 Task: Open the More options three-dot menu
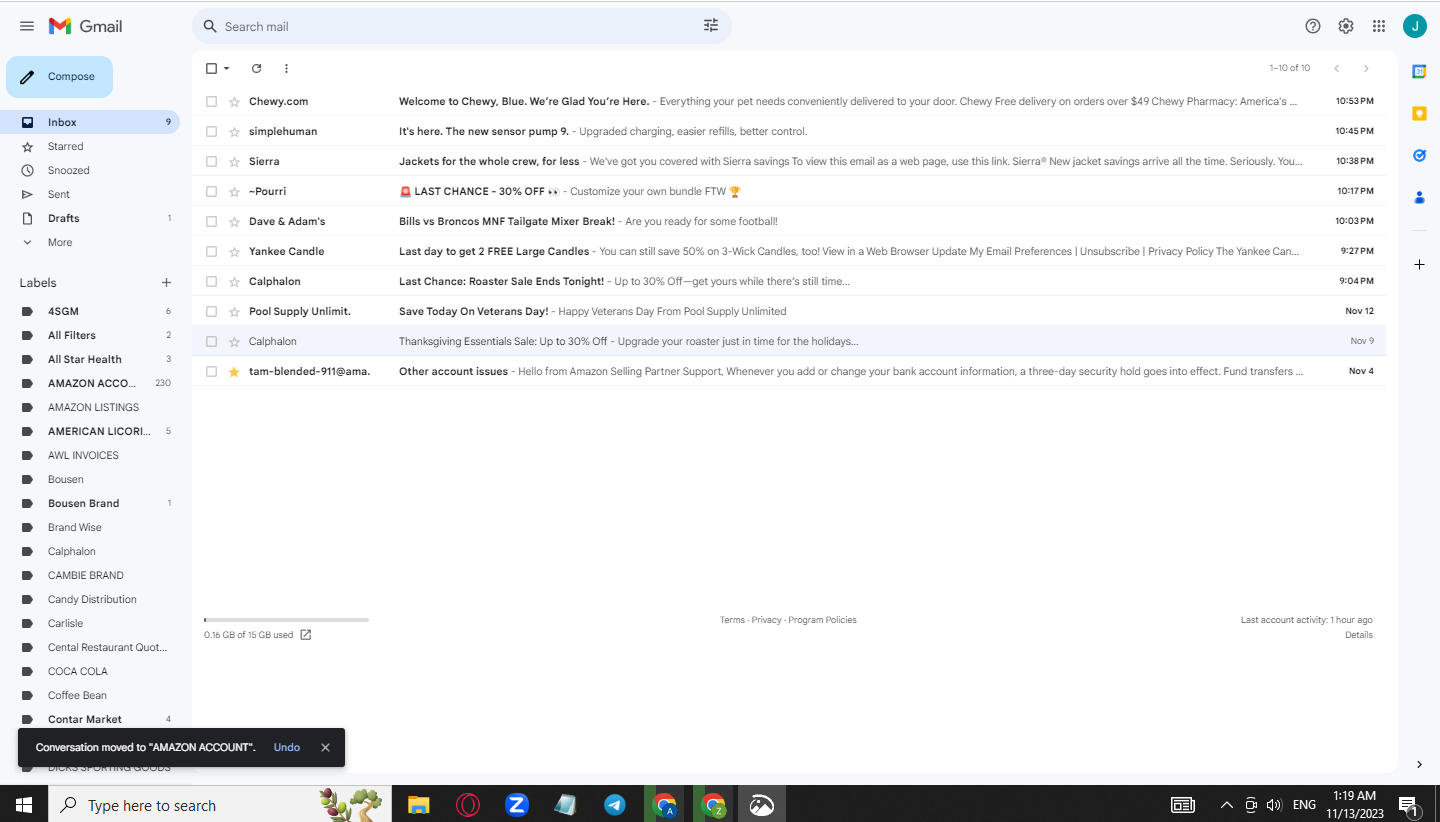click(x=286, y=68)
